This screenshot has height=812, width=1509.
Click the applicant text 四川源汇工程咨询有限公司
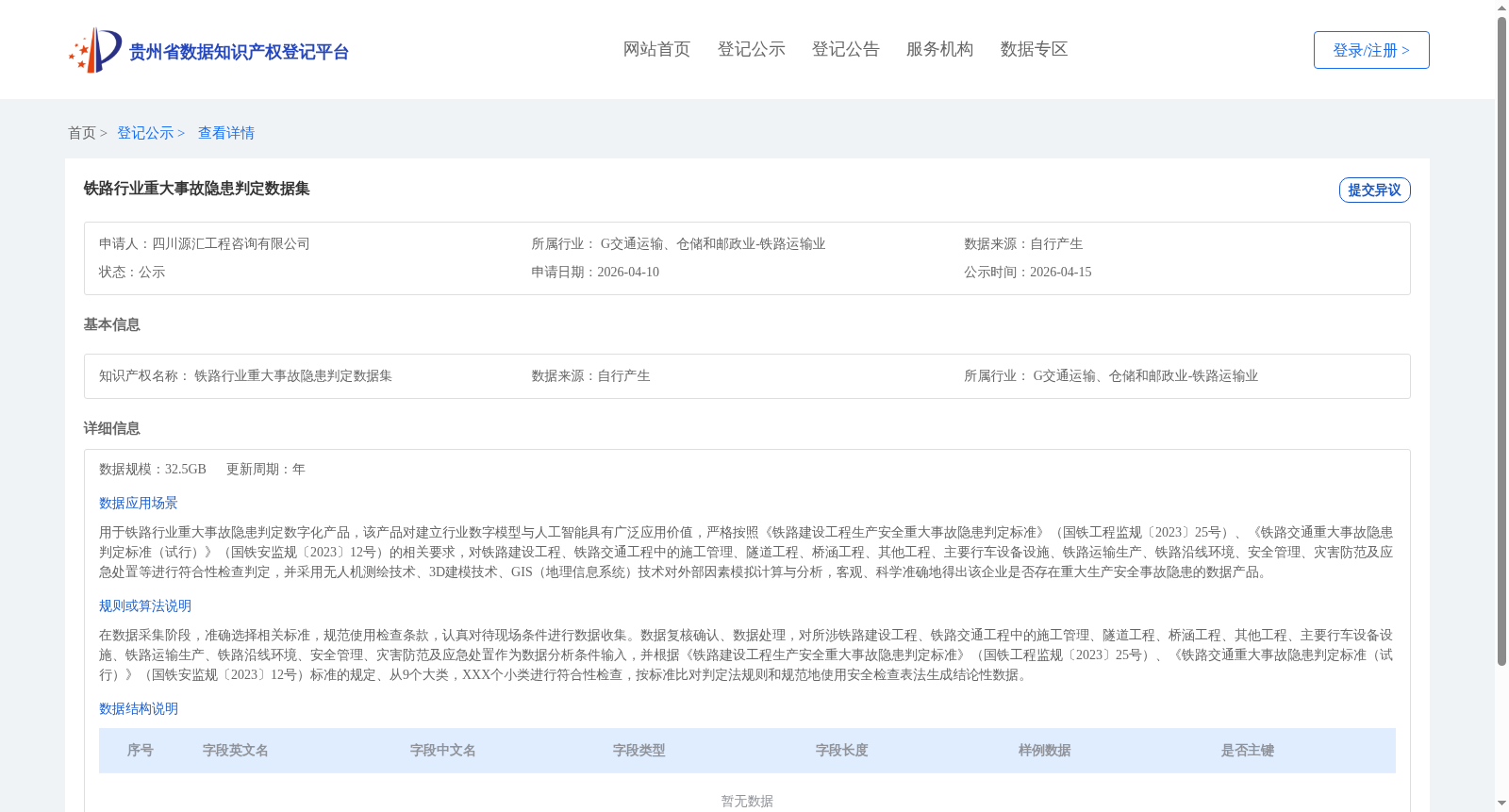click(x=231, y=244)
